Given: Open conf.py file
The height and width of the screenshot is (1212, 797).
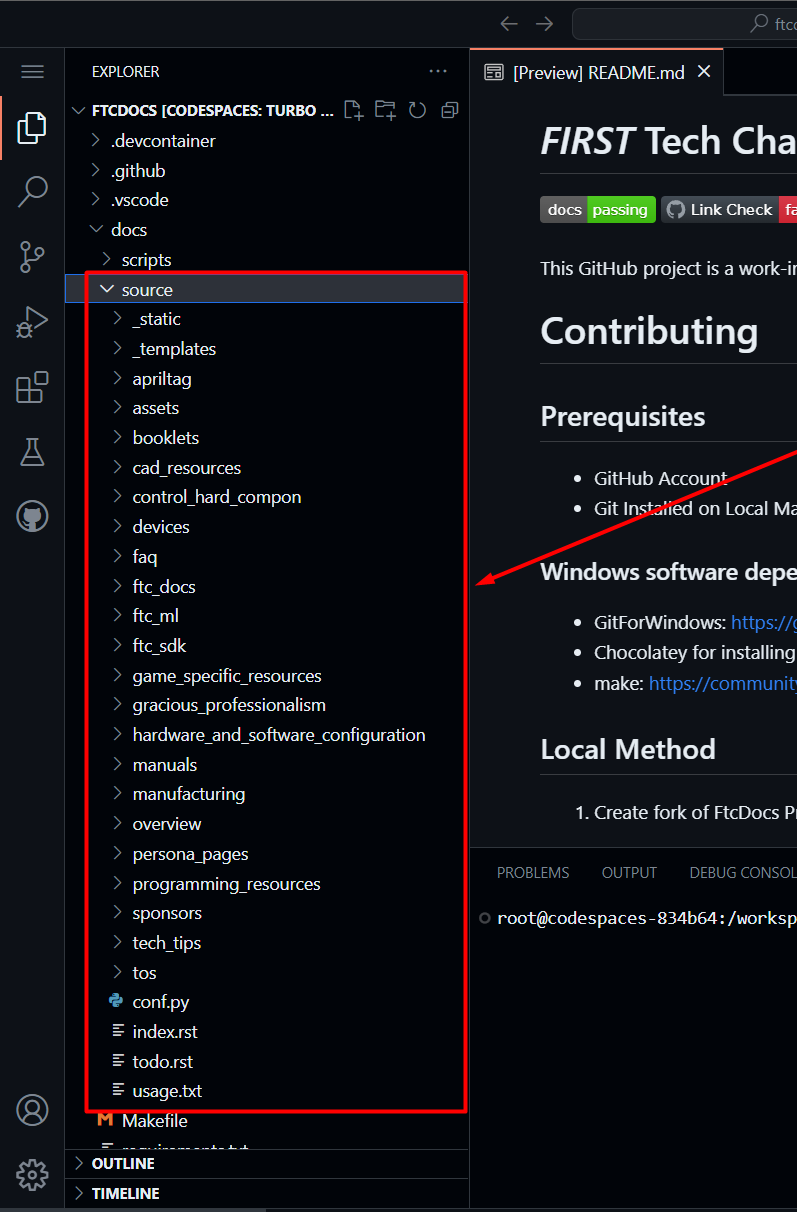Looking at the screenshot, I should coord(160,1002).
